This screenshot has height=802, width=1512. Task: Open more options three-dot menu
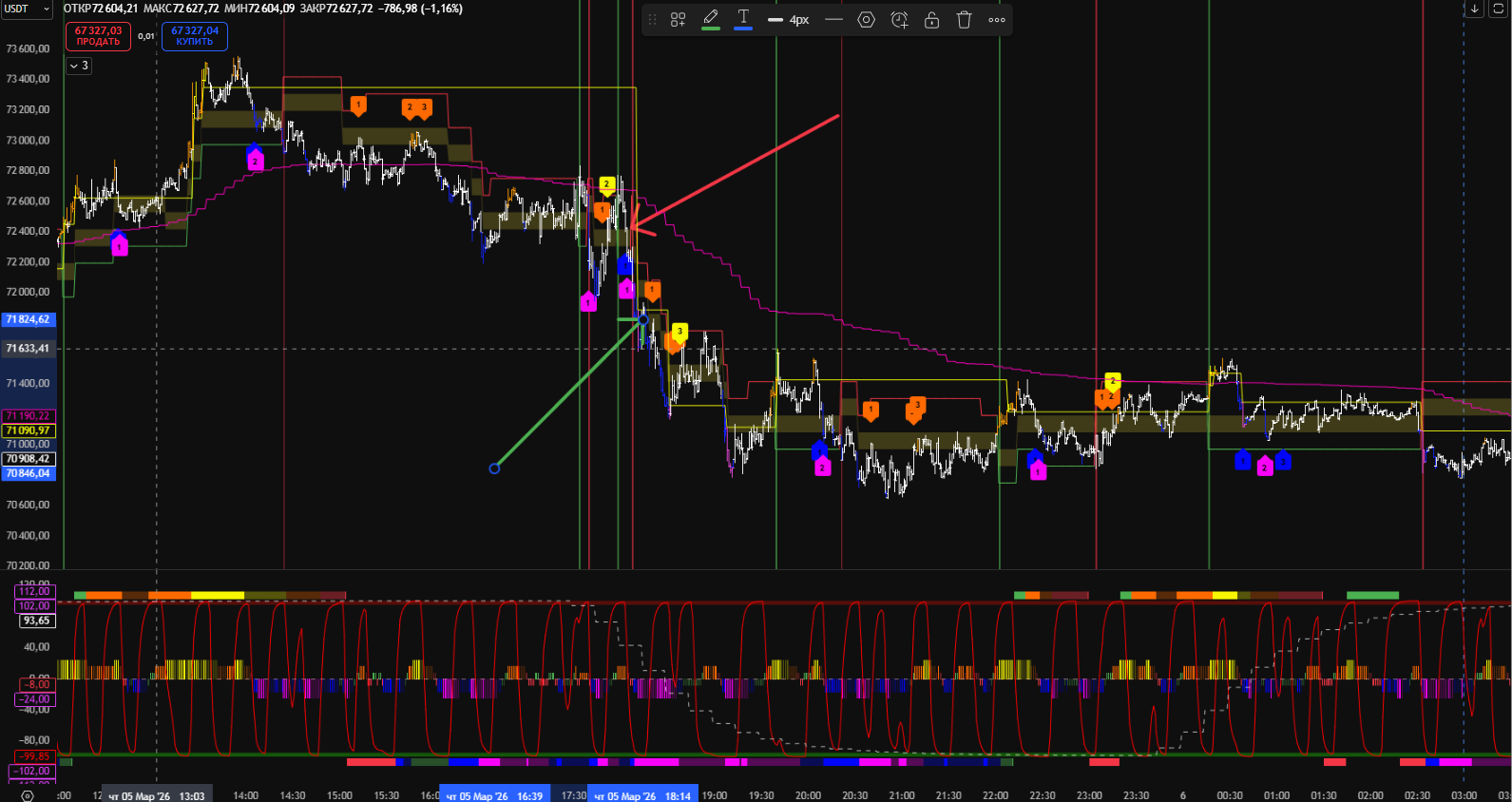pos(997,20)
